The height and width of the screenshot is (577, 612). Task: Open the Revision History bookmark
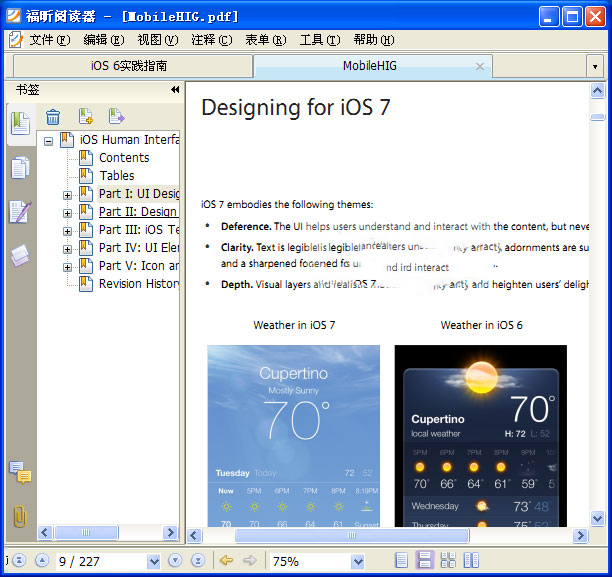pos(139,284)
